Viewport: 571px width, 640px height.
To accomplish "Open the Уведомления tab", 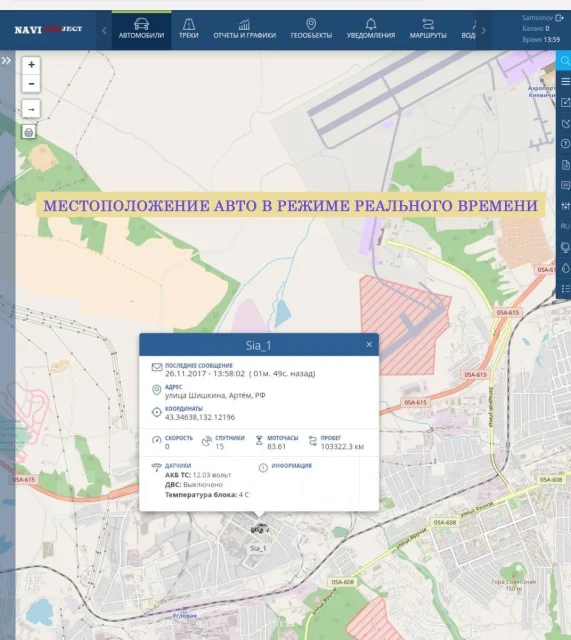I will pos(371,30).
